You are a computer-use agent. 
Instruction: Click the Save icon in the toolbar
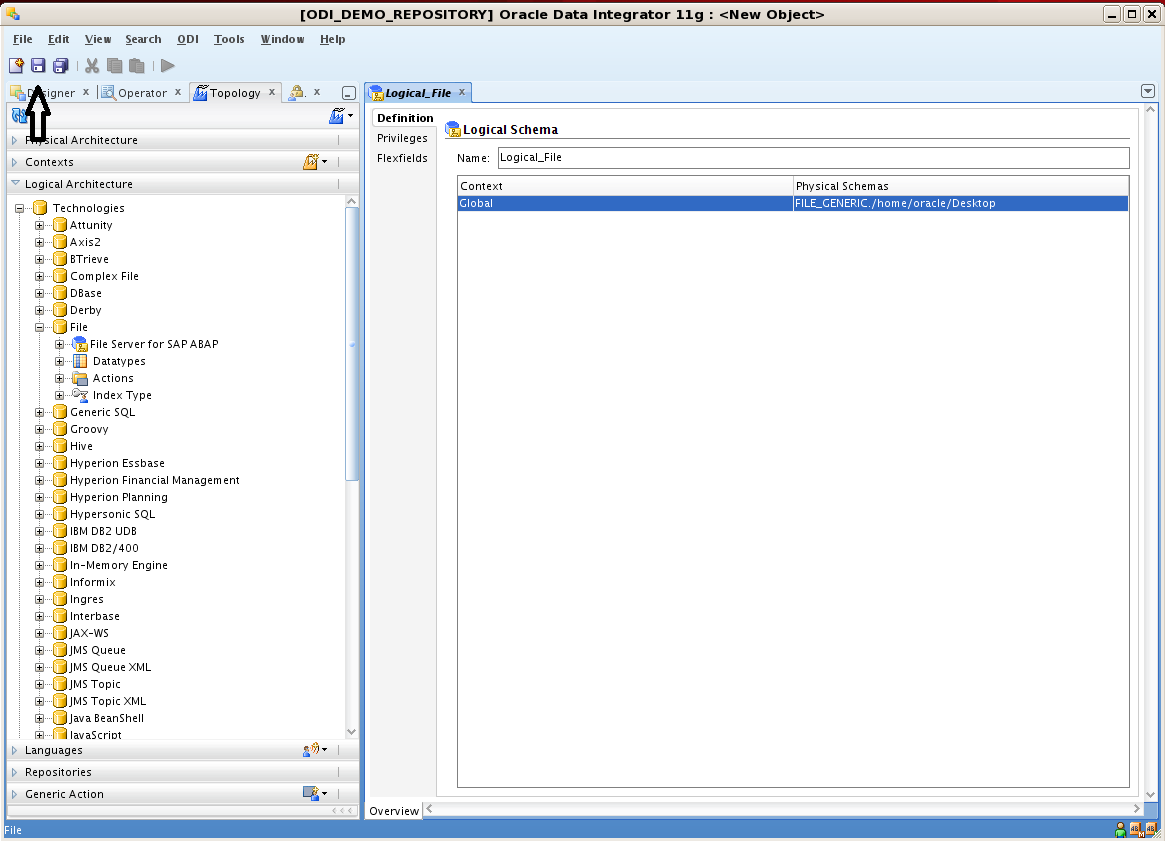click(x=38, y=65)
